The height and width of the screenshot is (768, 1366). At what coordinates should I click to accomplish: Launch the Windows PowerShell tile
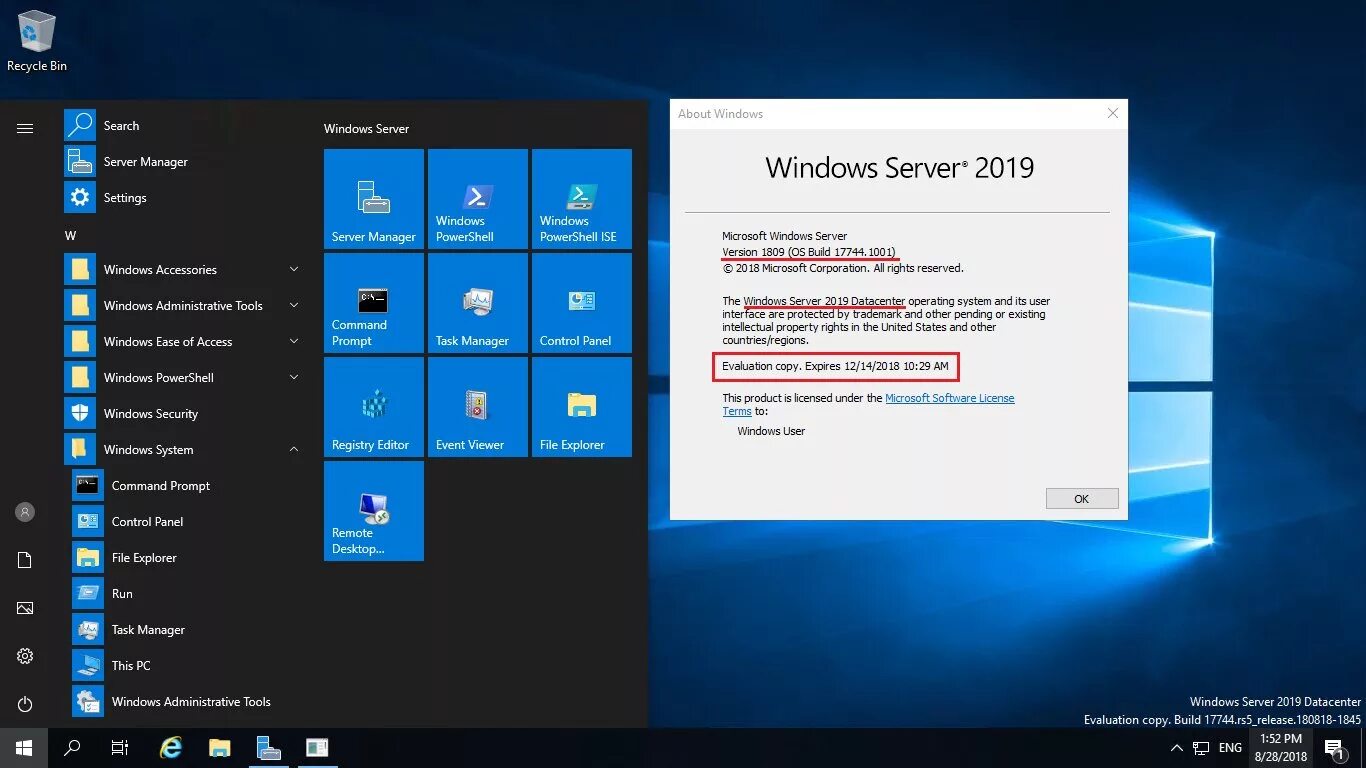tap(478, 199)
